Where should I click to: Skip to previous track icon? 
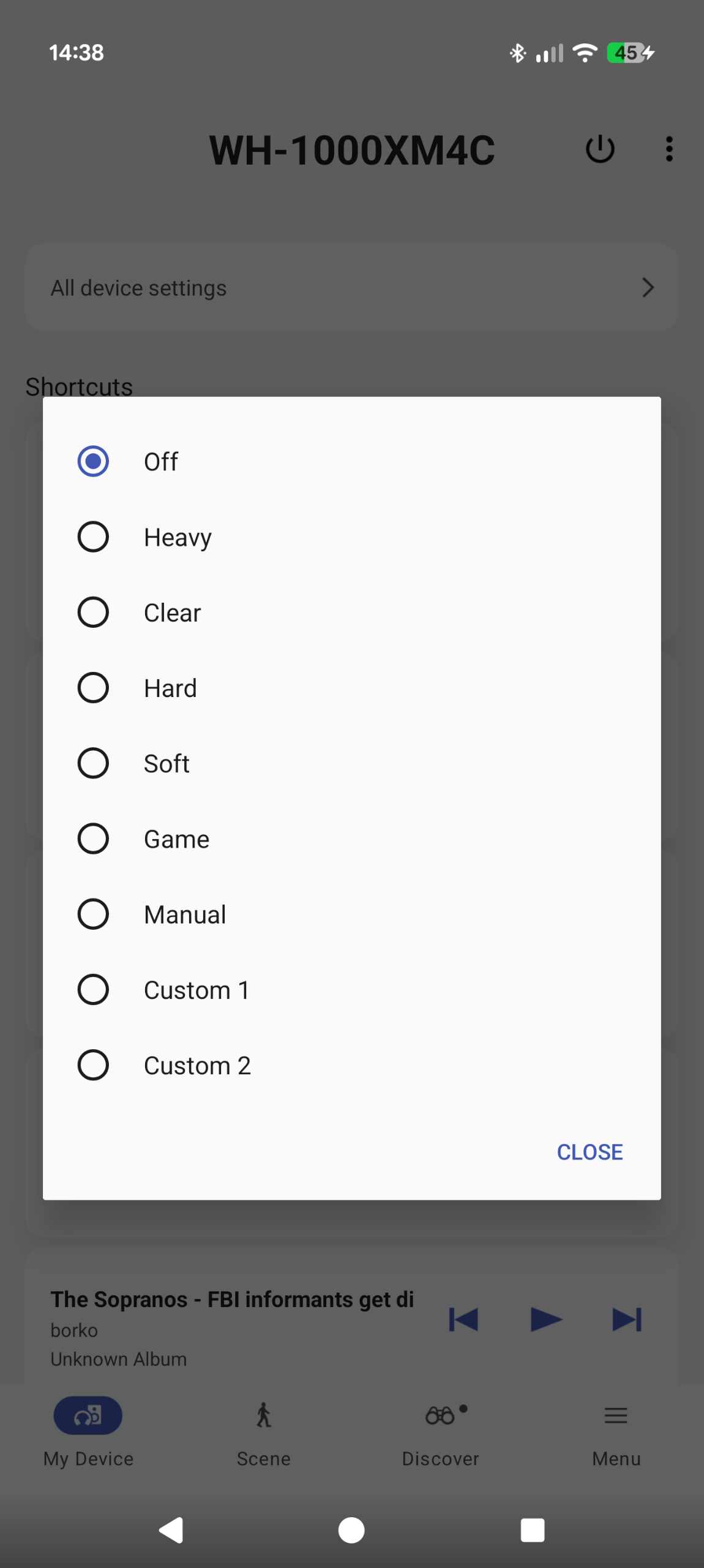tap(463, 1319)
